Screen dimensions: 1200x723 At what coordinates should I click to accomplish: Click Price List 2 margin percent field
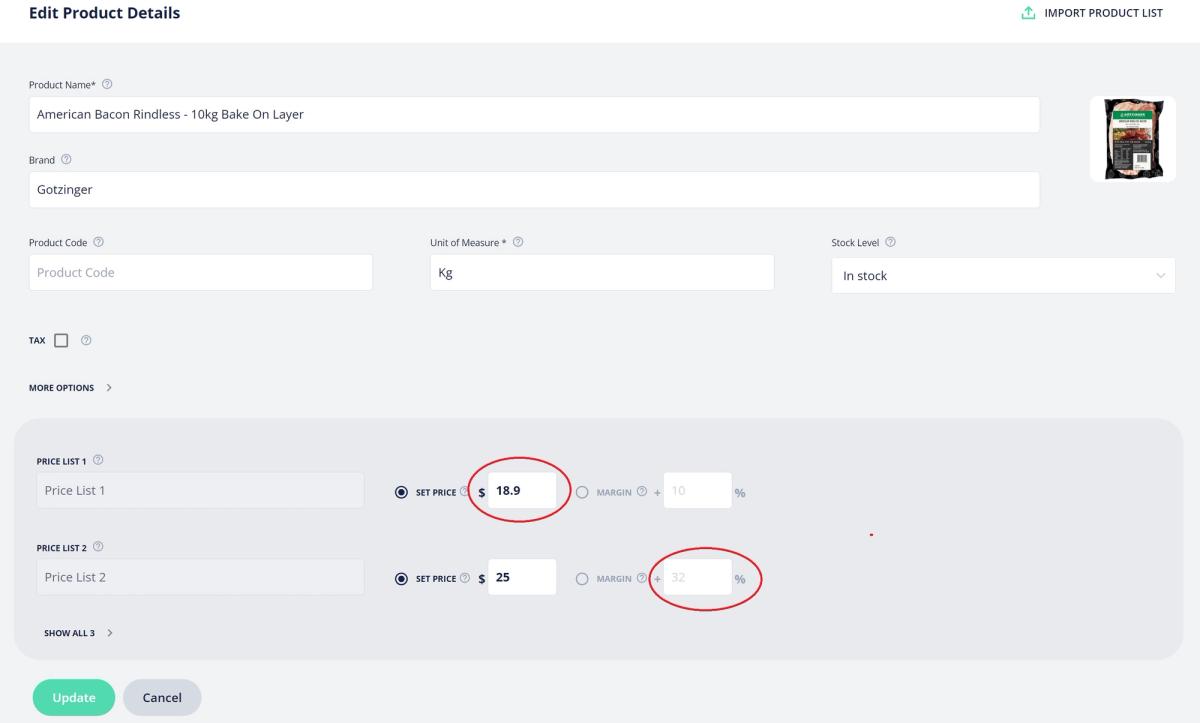point(698,577)
